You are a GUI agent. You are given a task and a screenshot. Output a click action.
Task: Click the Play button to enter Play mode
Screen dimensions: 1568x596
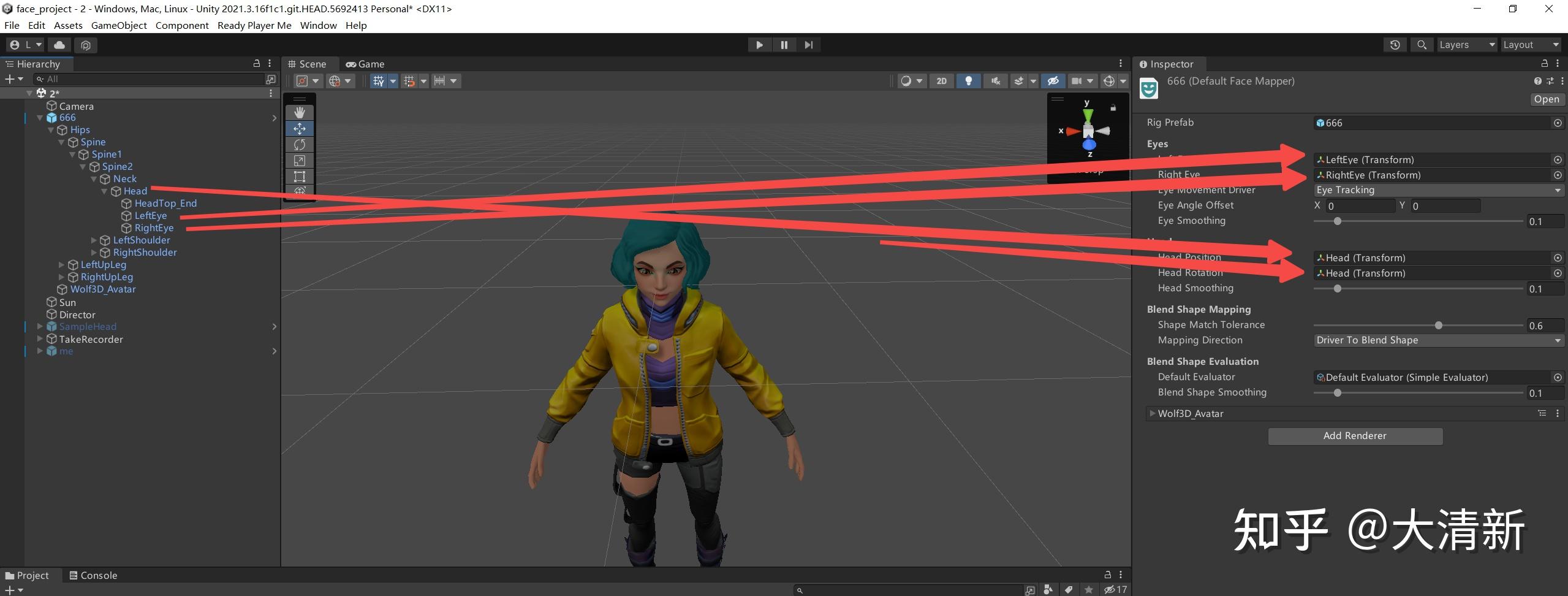(759, 44)
